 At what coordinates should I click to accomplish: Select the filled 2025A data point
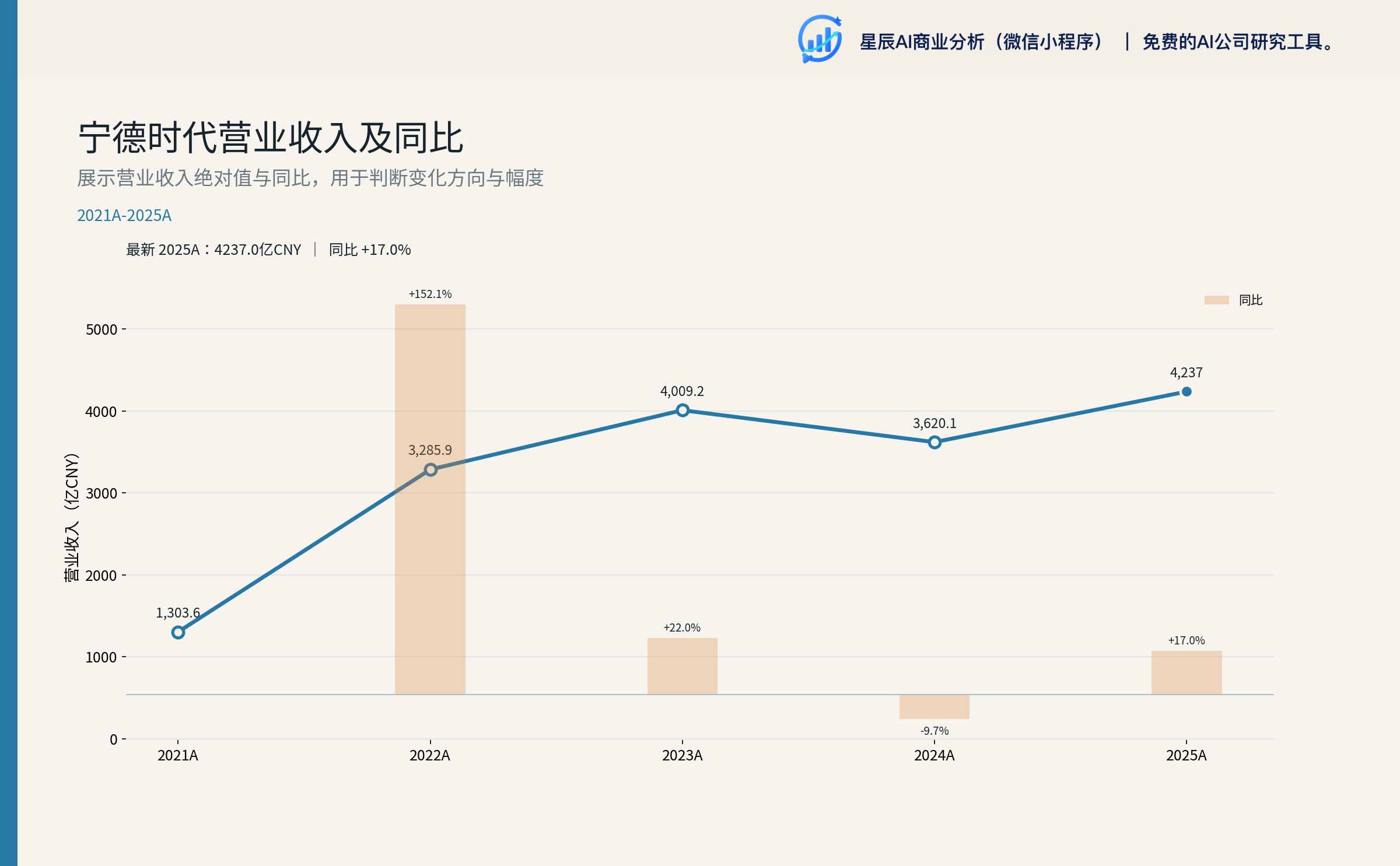point(1186,391)
